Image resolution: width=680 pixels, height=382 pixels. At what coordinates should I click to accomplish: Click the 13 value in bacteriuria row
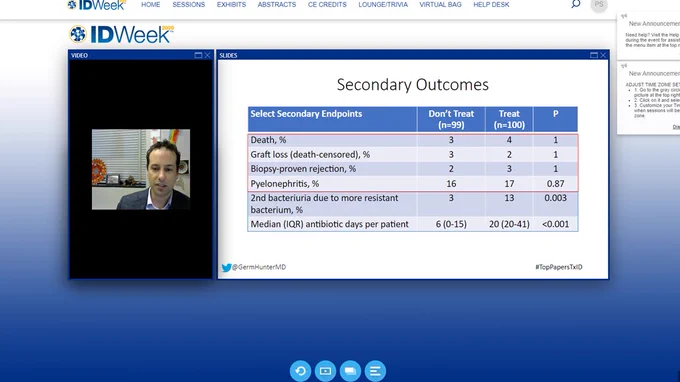509,198
